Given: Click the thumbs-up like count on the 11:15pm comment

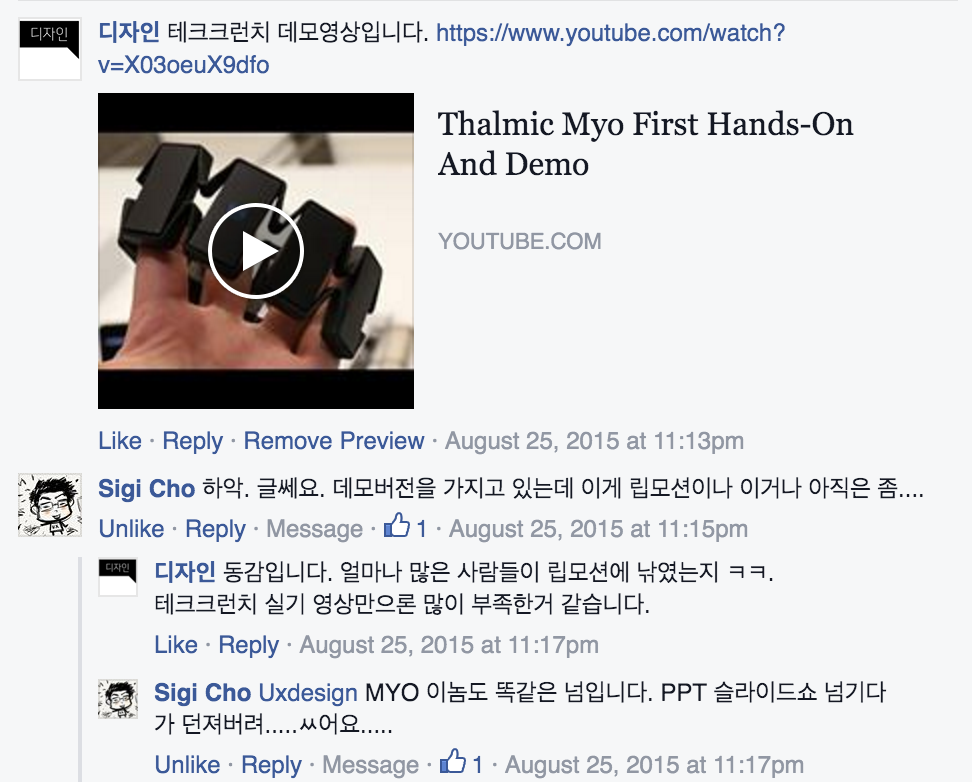Looking at the screenshot, I should pyautogui.click(x=405, y=528).
